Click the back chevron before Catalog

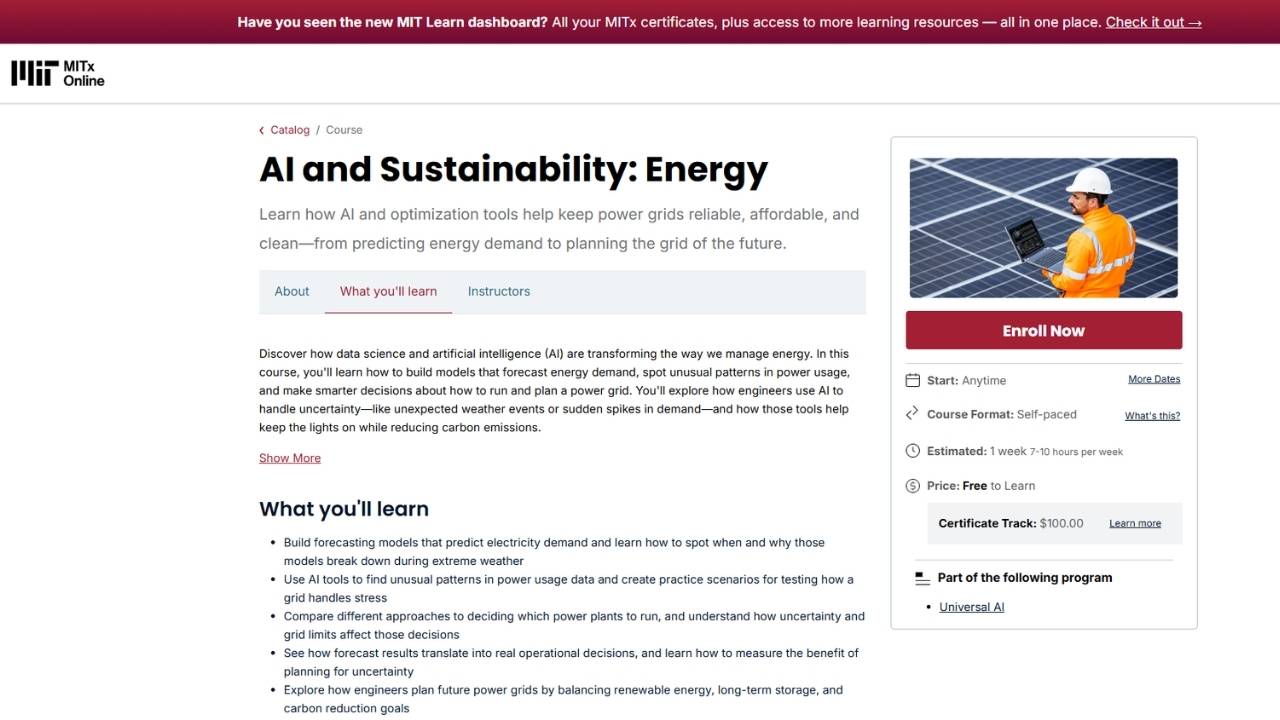(262, 130)
